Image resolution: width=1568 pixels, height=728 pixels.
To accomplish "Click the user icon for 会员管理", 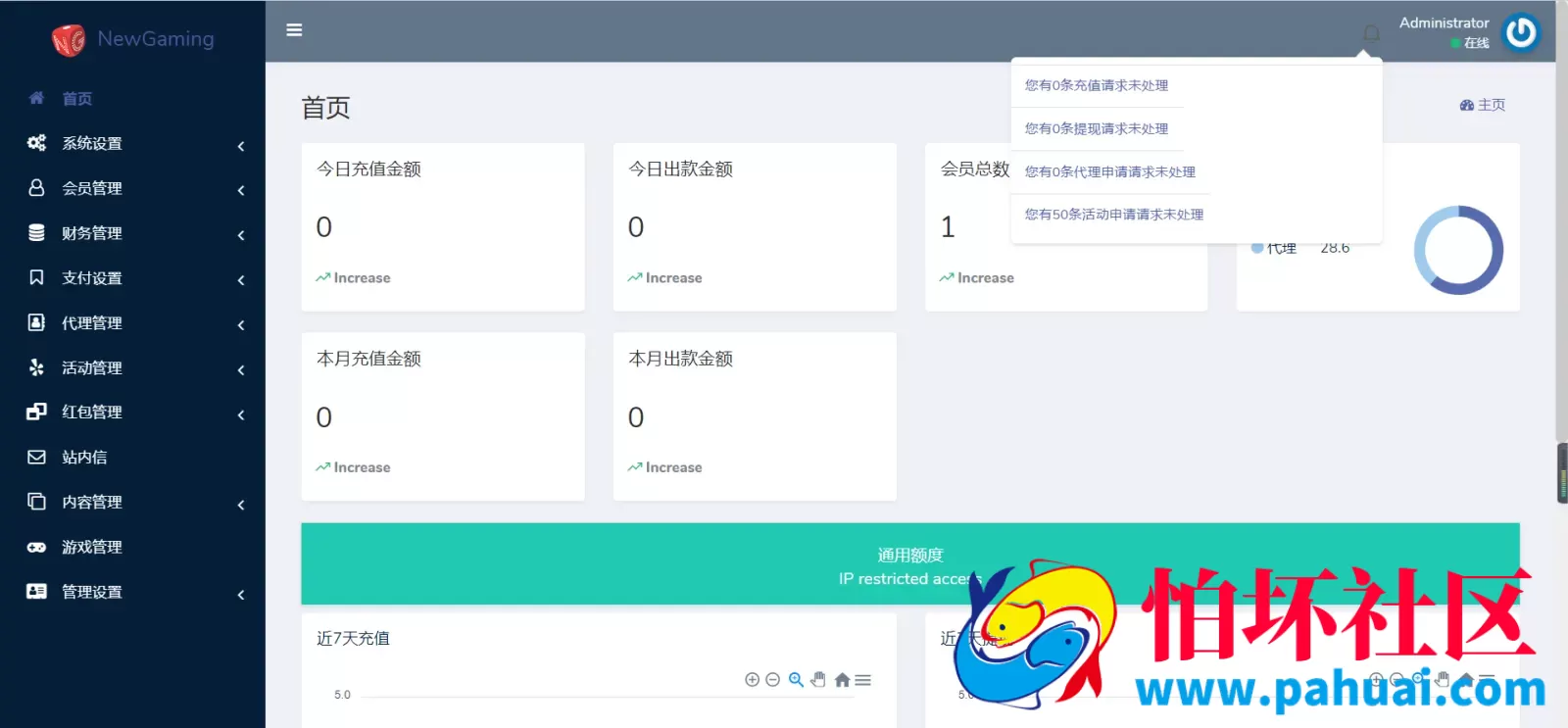I will coord(36,187).
